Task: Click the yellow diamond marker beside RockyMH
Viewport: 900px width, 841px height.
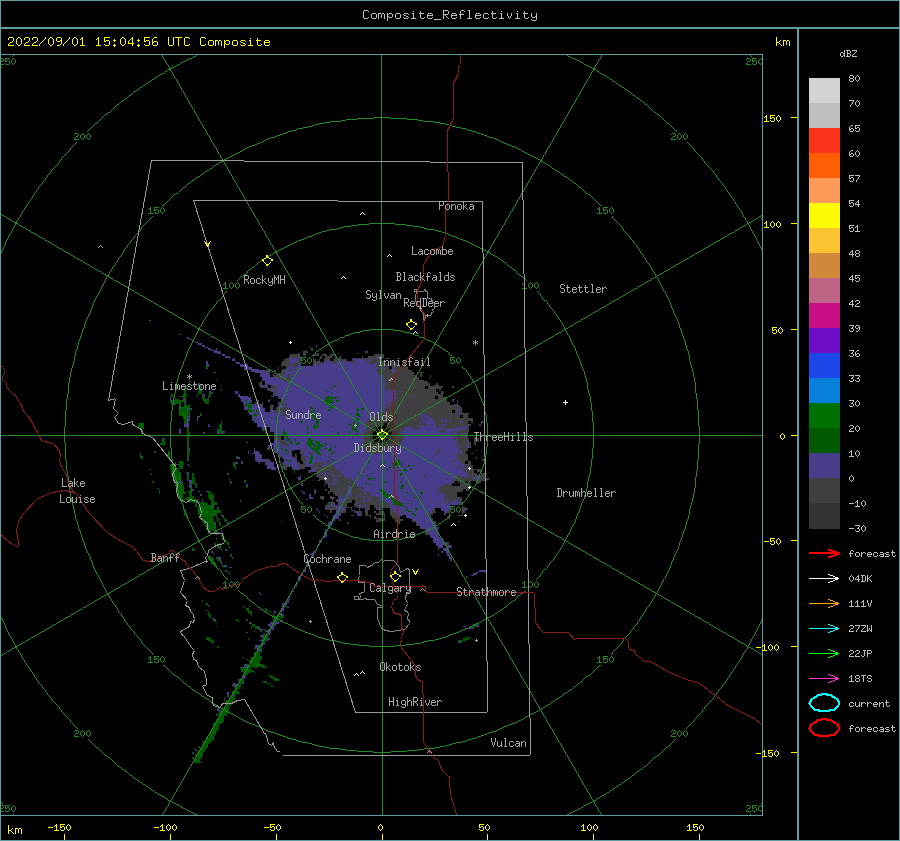Action: tap(267, 261)
